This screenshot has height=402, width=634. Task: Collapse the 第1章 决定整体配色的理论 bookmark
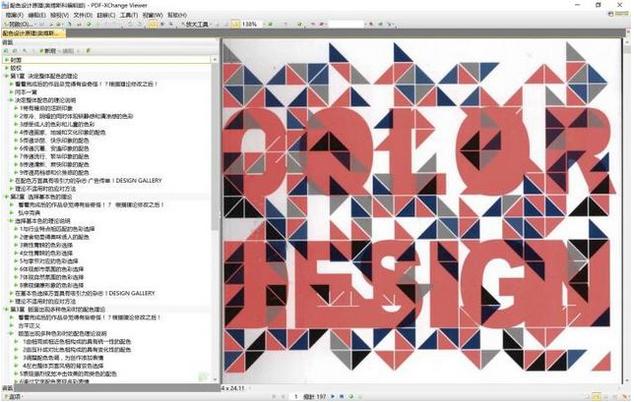coord(4,76)
